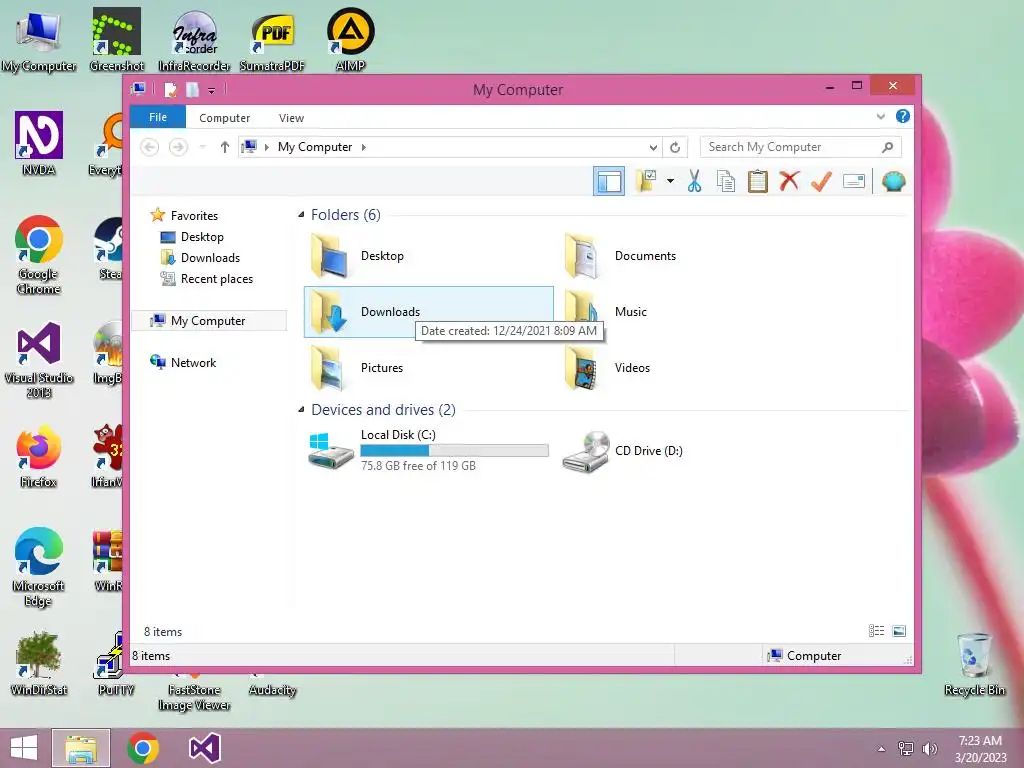Click File Explorer on the taskbar
Viewport: 1024px width, 768px height.
(81, 748)
